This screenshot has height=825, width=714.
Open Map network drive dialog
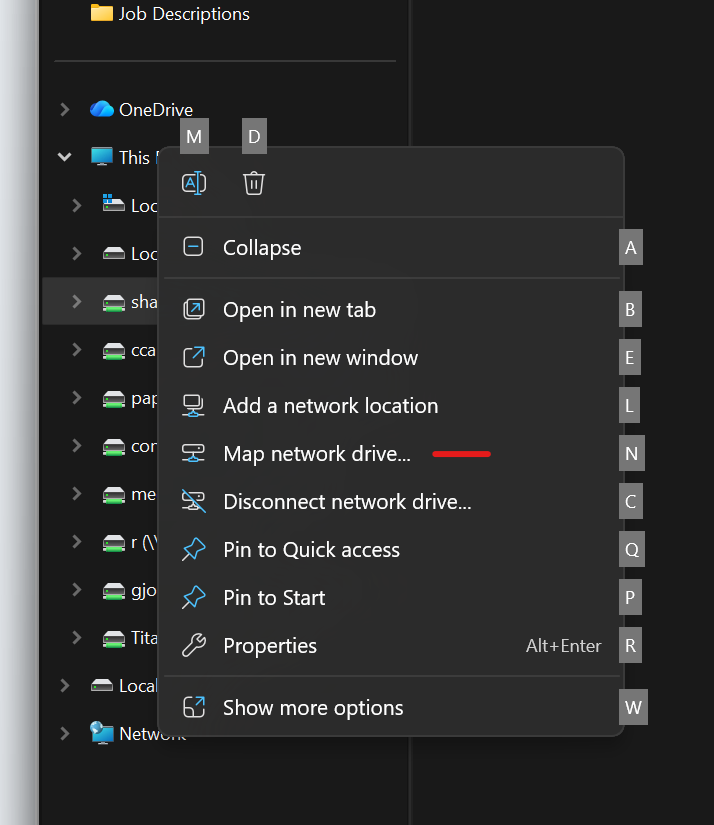[316, 454]
